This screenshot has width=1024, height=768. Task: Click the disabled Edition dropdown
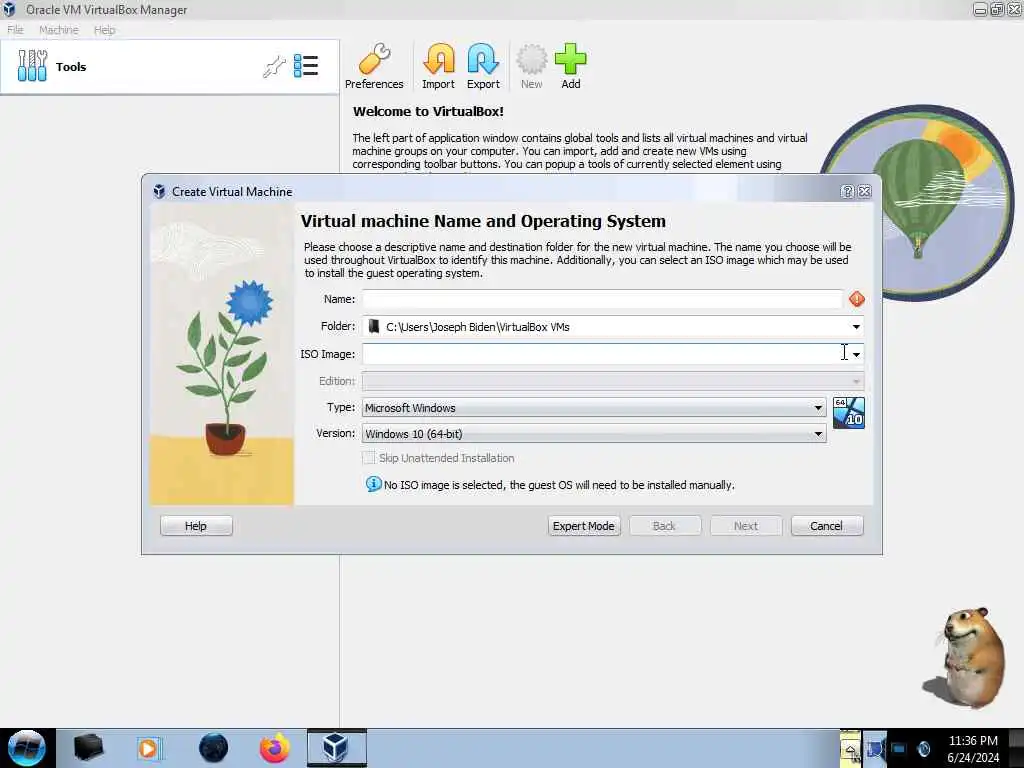tap(613, 381)
